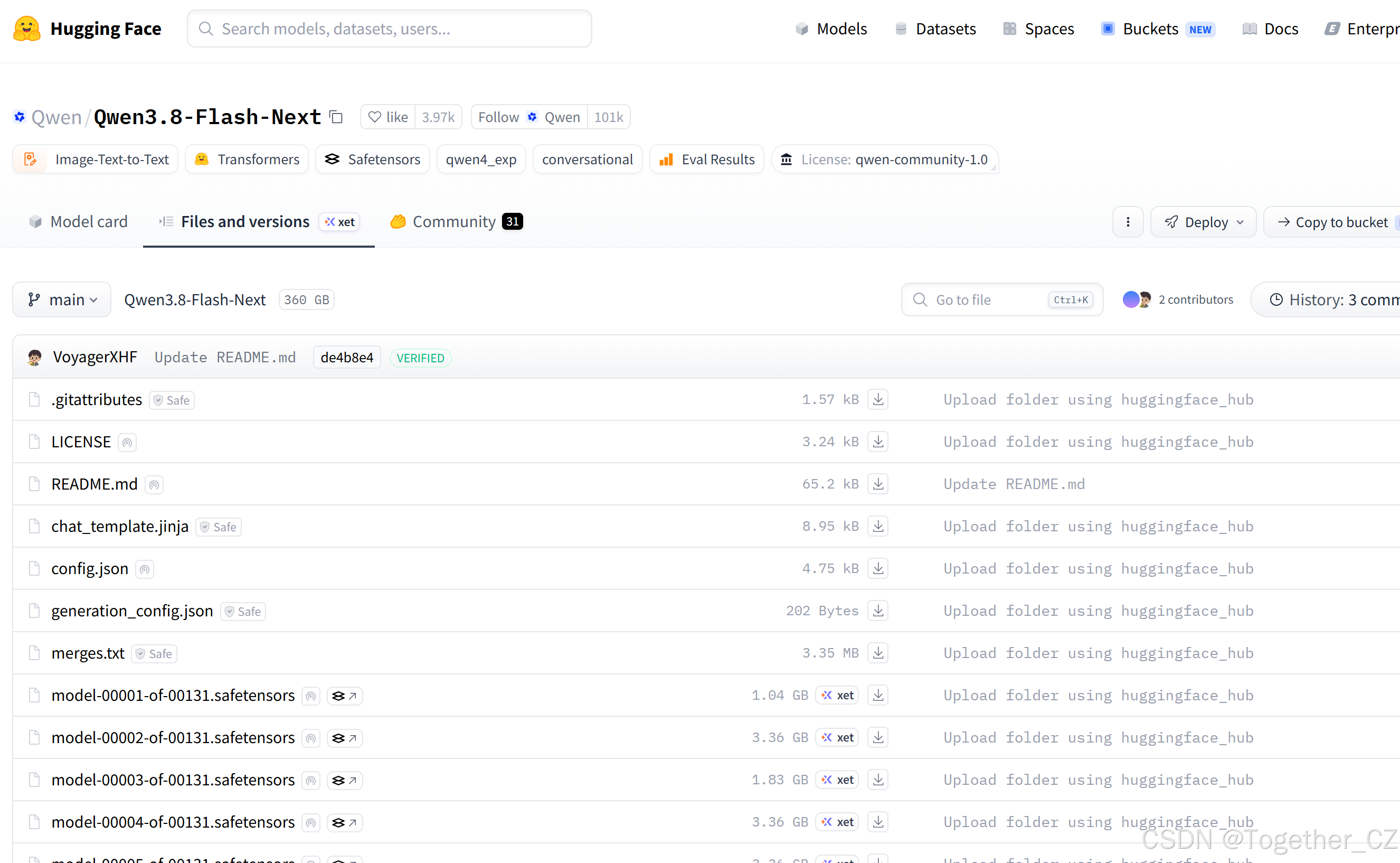1400x863 pixels.
Task: Click the scan status icon beside LICENSE
Action: point(127,443)
